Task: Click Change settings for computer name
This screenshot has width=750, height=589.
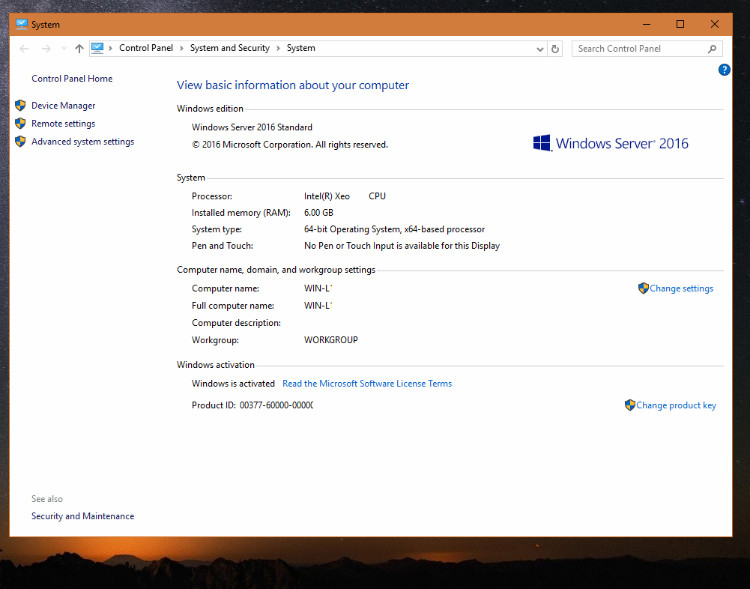Action: pyautogui.click(x=681, y=289)
